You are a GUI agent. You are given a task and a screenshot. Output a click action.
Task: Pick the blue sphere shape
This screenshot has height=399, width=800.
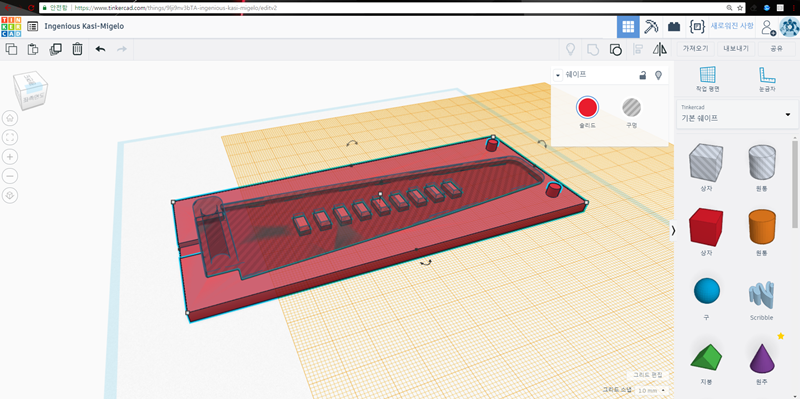click(707, 291)
